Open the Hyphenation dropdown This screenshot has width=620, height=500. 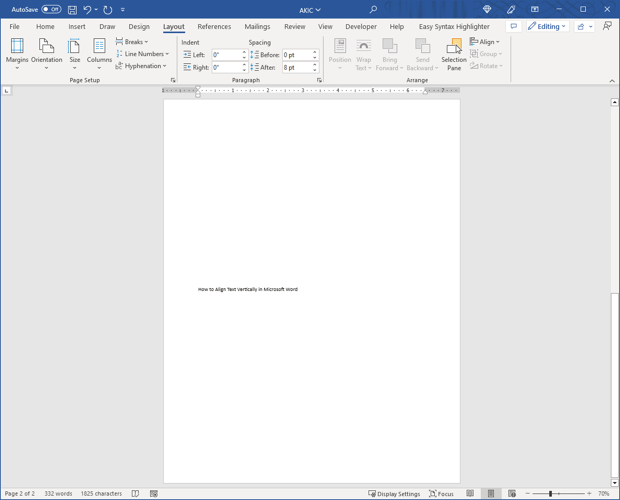141,66
